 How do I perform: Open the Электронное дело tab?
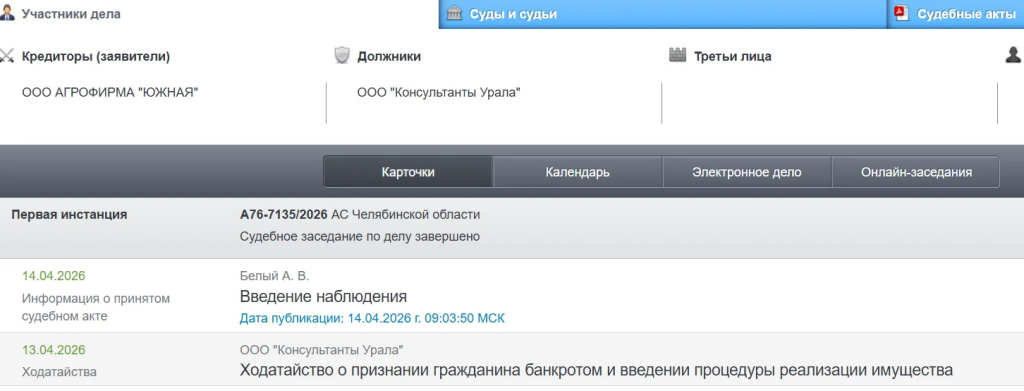747,172
